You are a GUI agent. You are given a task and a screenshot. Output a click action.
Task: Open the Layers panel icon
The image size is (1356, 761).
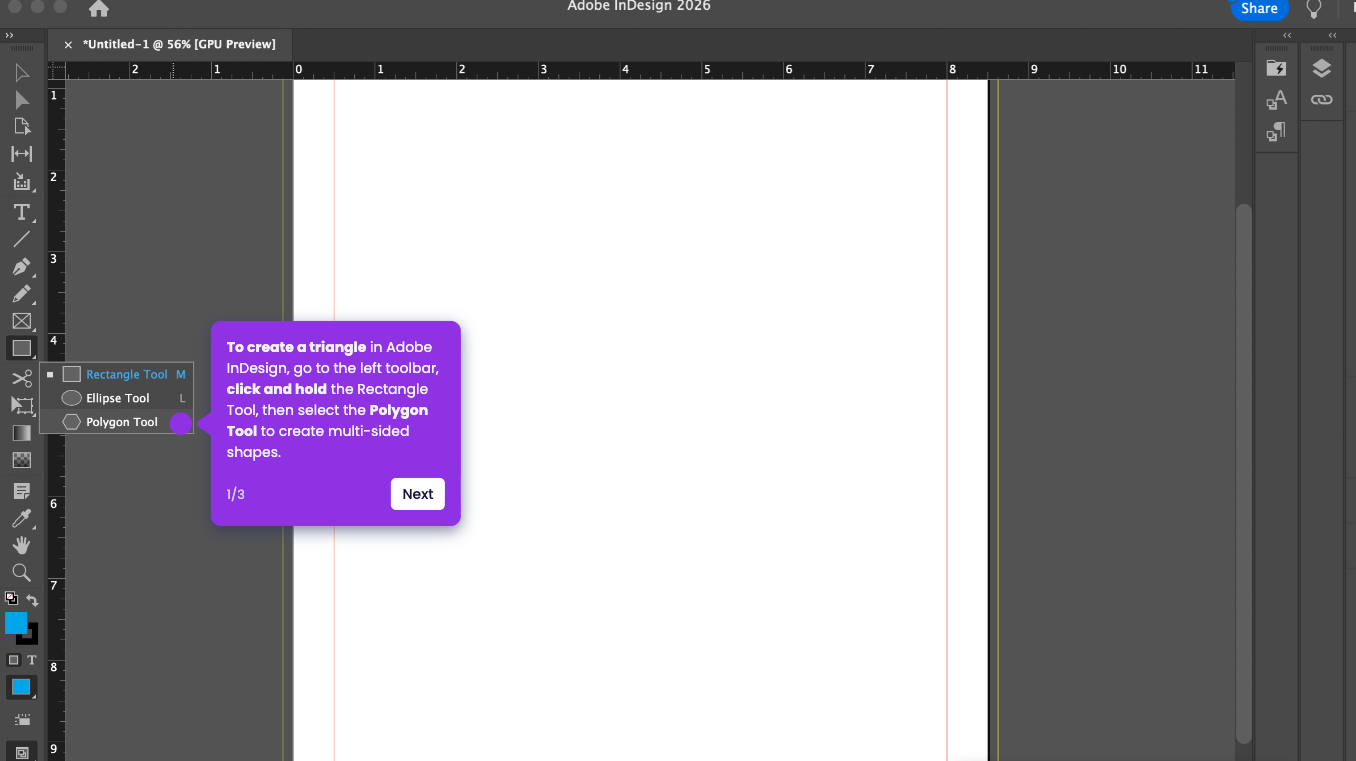tap(1322, 68)
